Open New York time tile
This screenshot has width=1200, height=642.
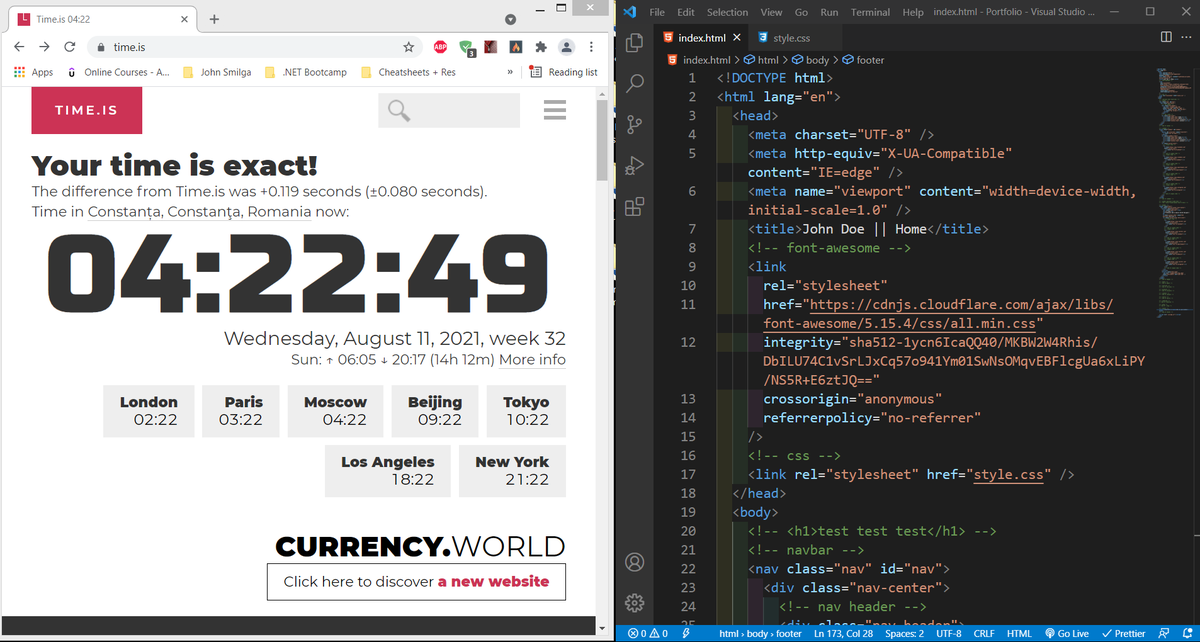coord(512,471)
